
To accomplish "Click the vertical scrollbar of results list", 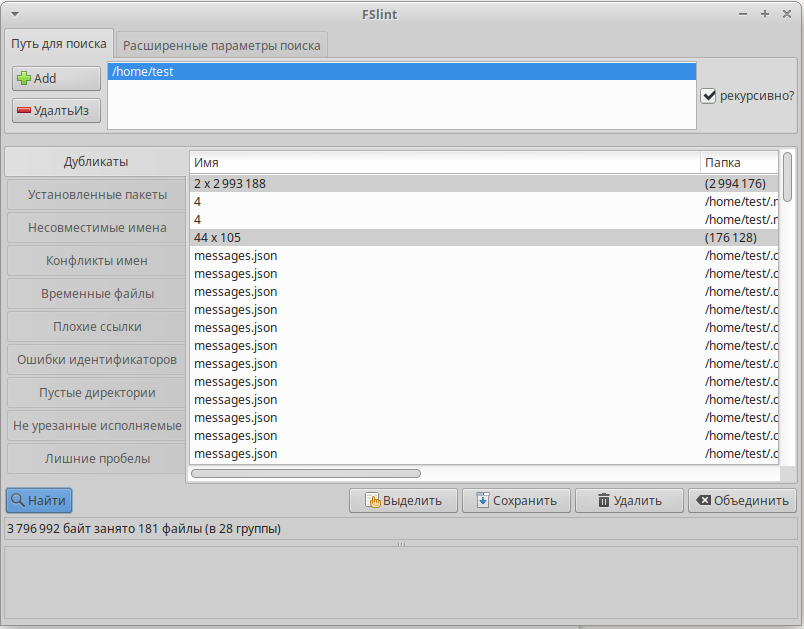I will tap(787, 177).
